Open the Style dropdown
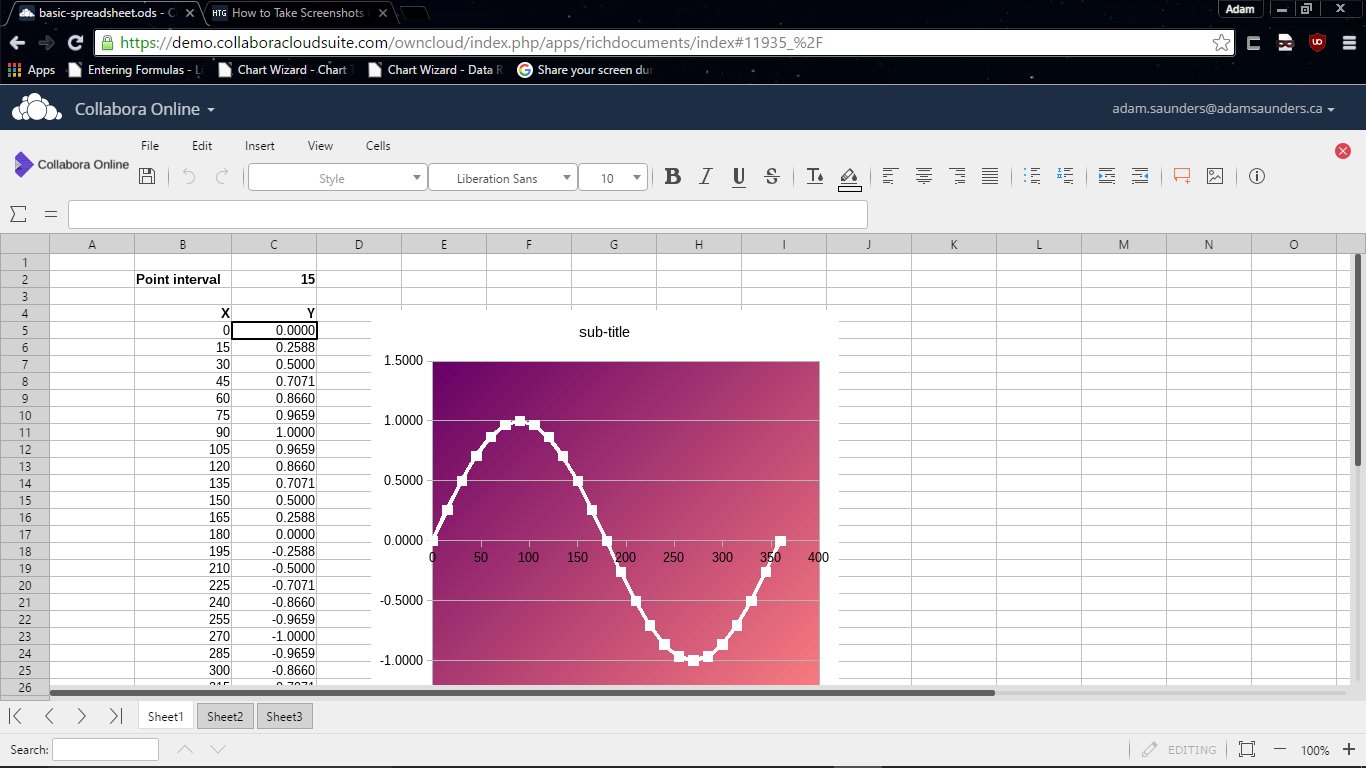1366x768 pixels. click(337, 178)
